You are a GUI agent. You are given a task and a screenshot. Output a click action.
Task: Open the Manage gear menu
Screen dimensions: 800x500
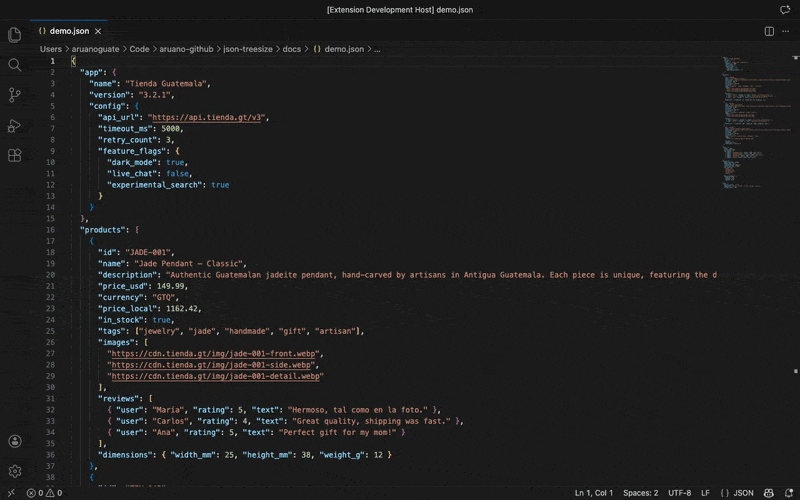15,471
